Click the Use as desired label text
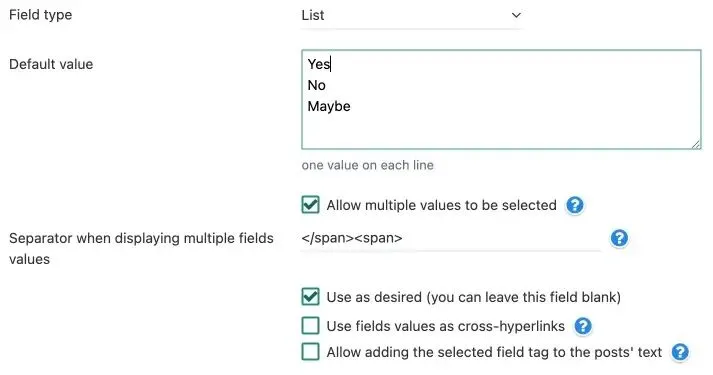Screen dimensions: 713x375 coord(473,297)
